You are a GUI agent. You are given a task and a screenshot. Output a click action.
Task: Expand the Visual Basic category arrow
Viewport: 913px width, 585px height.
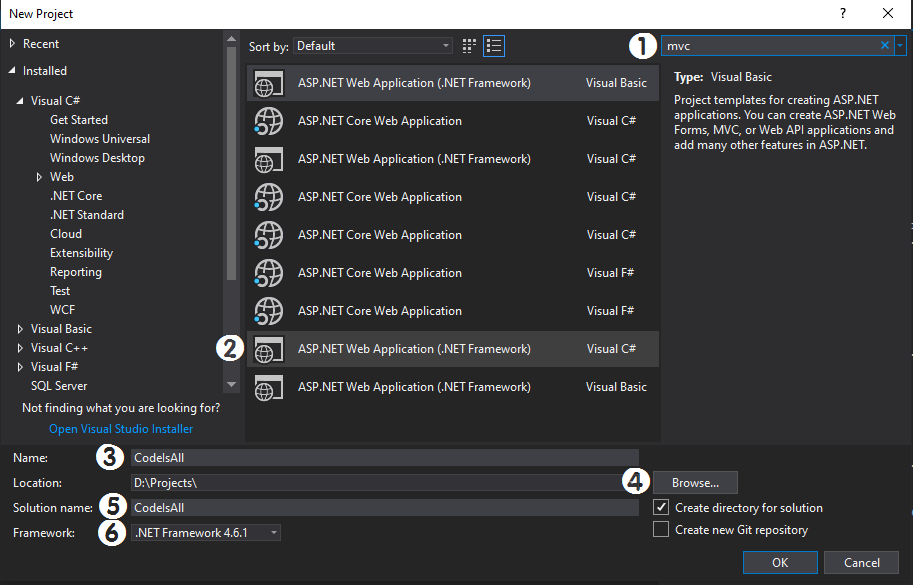20,329
